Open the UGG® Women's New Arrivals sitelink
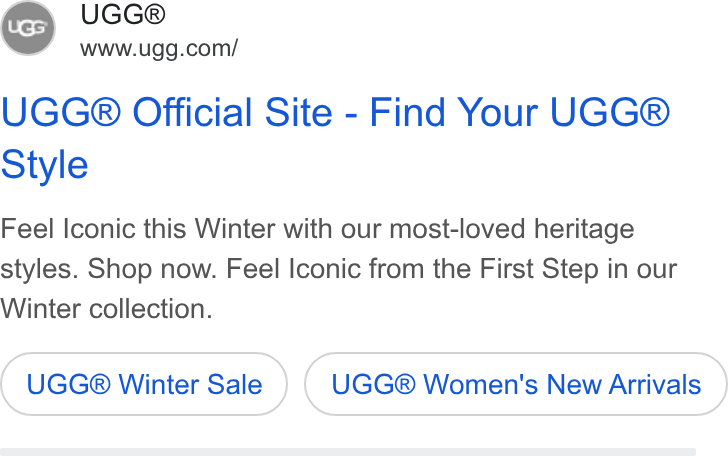Viewport: 728px width, 456px height. 516,384
